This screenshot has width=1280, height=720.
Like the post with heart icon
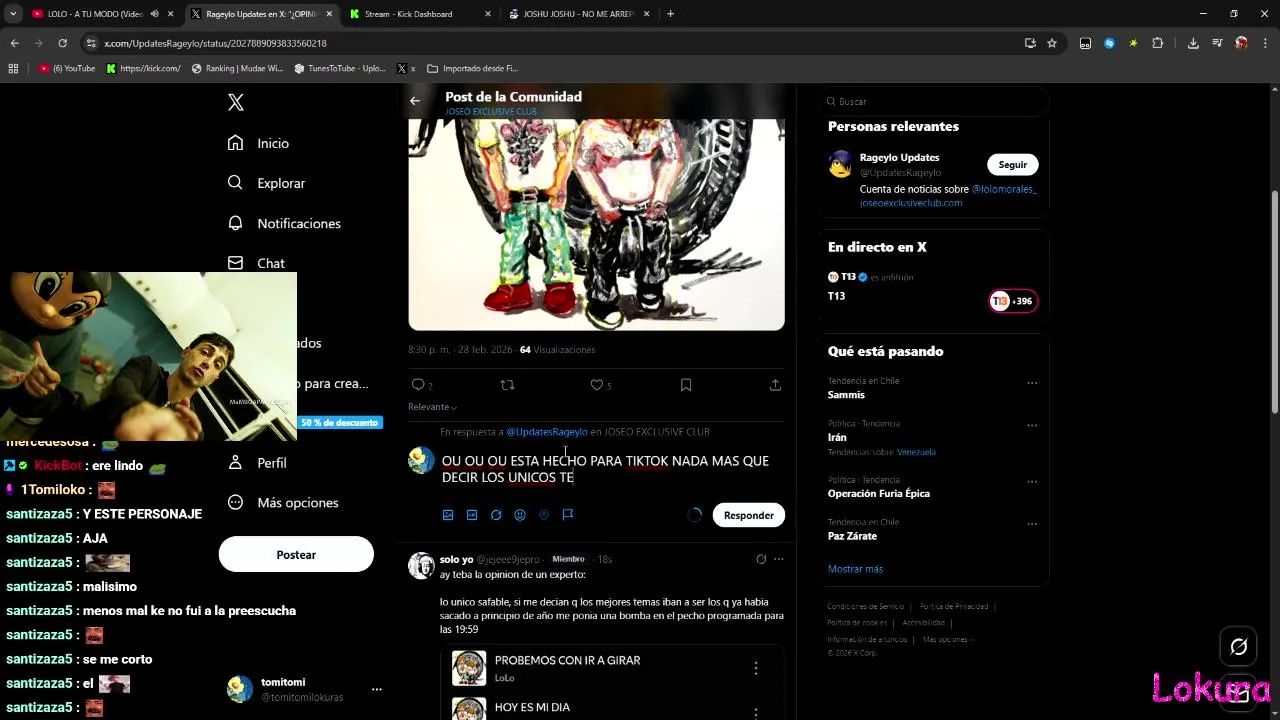point(596,385)
